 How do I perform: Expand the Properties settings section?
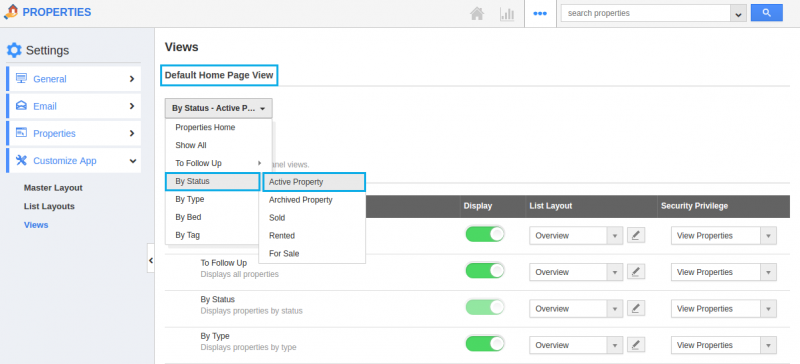(x=132, y=133)
